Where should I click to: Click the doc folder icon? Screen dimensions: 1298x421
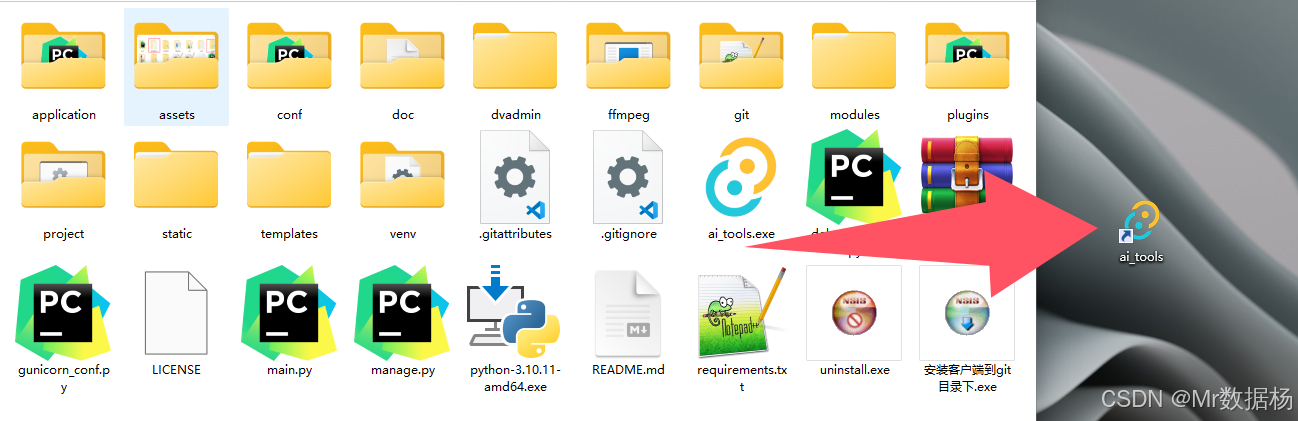(x=402, y=55)
